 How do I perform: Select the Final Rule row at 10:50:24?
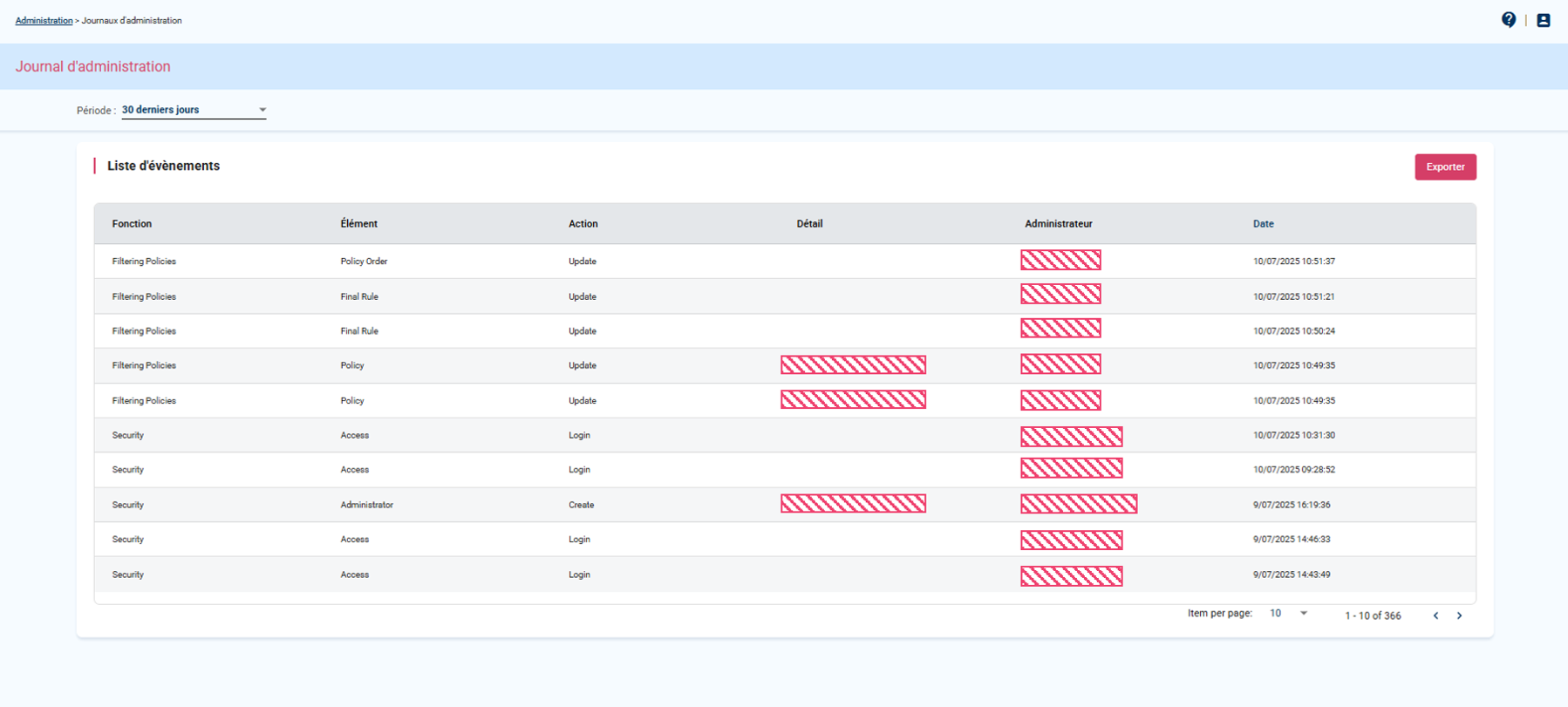pyautogui.click(x=359, y=331)
